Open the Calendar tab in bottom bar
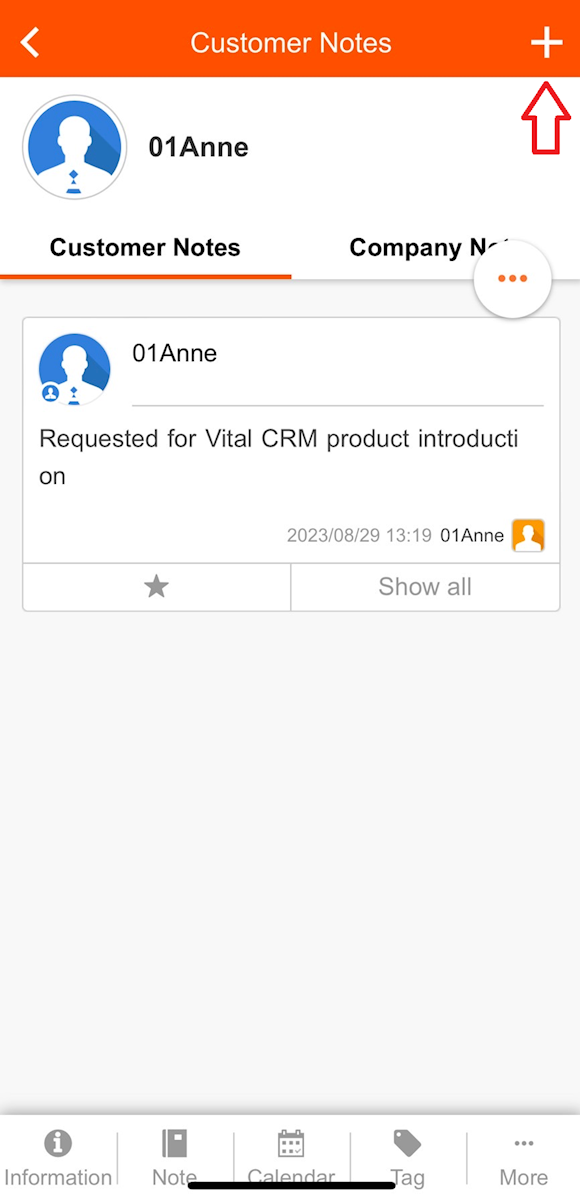 pos(291,1159)
